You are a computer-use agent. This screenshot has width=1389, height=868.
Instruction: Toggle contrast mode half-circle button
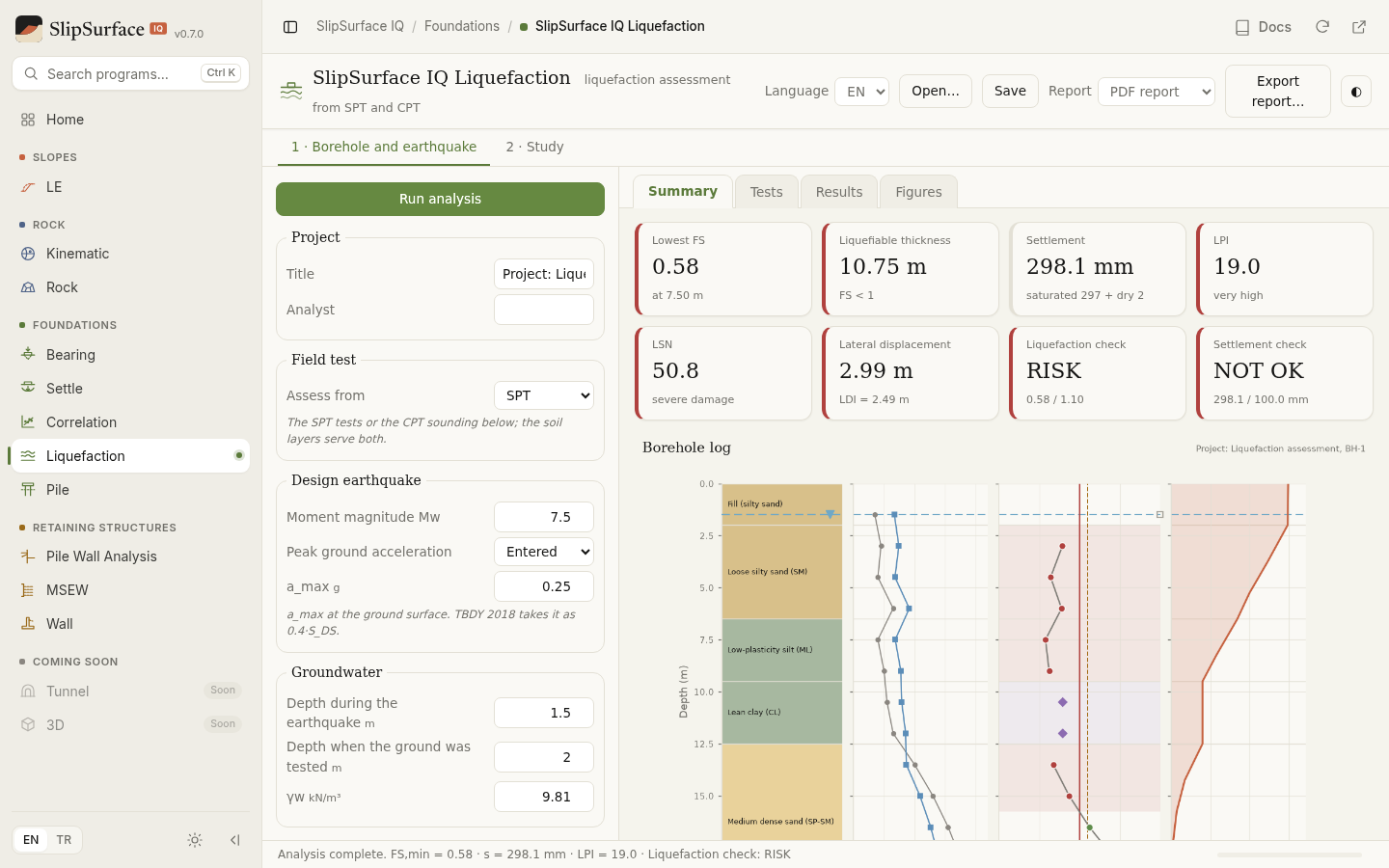[x=1356, y=92]
